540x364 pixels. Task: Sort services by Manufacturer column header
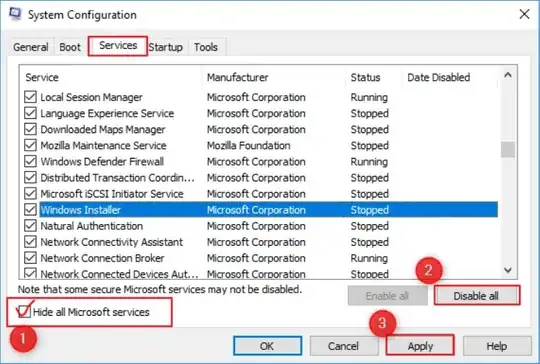(238, 77)
